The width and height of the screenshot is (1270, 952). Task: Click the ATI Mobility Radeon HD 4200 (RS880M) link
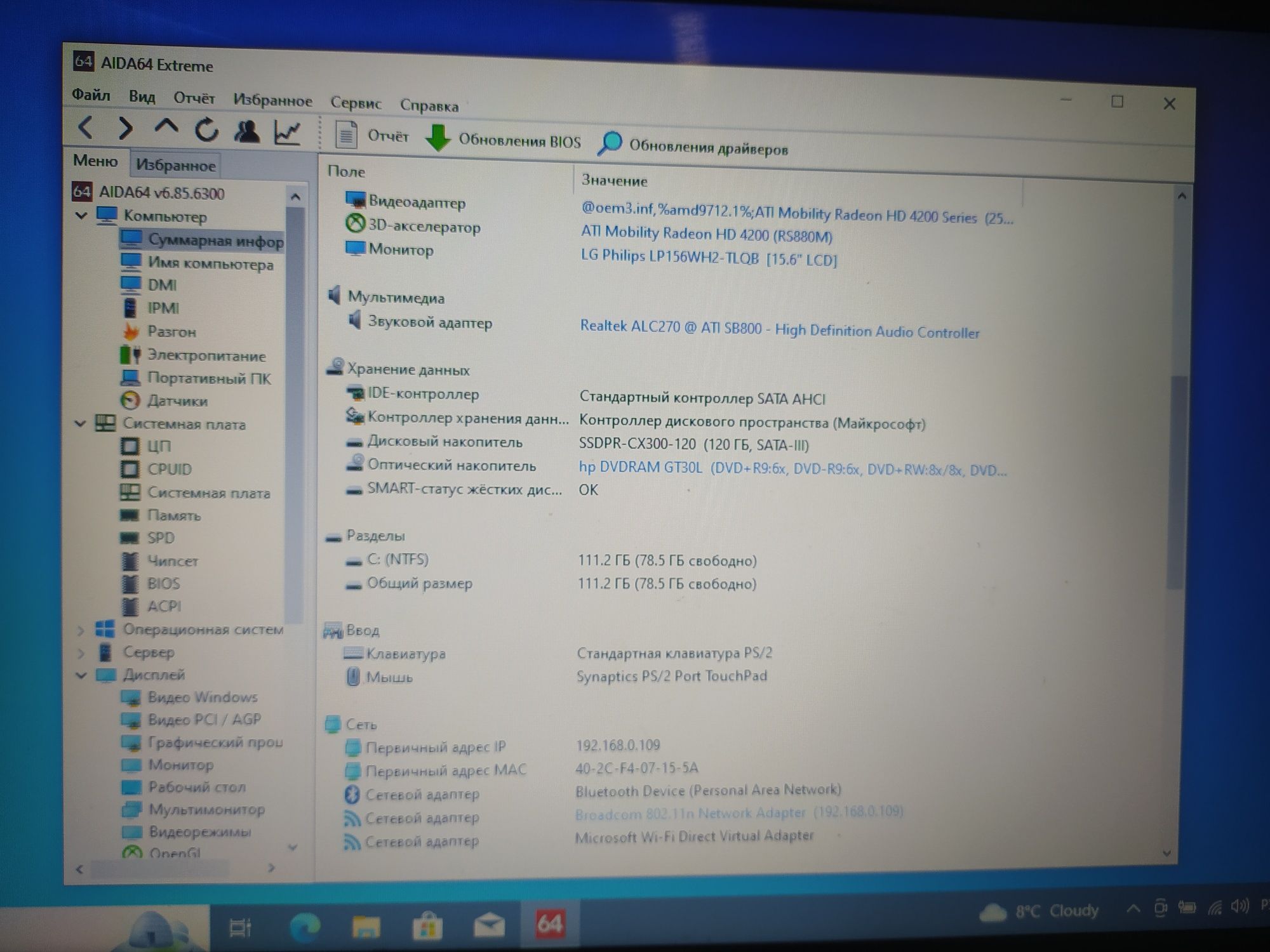(x=706, y=234)
